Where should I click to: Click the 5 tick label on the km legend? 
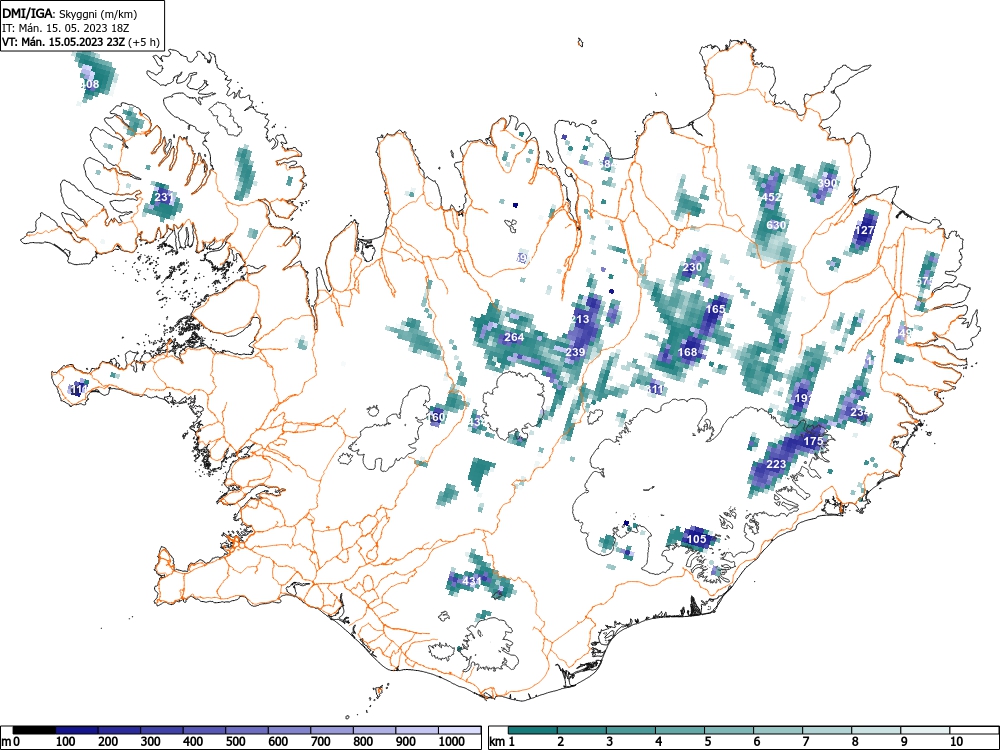point(708,742)
